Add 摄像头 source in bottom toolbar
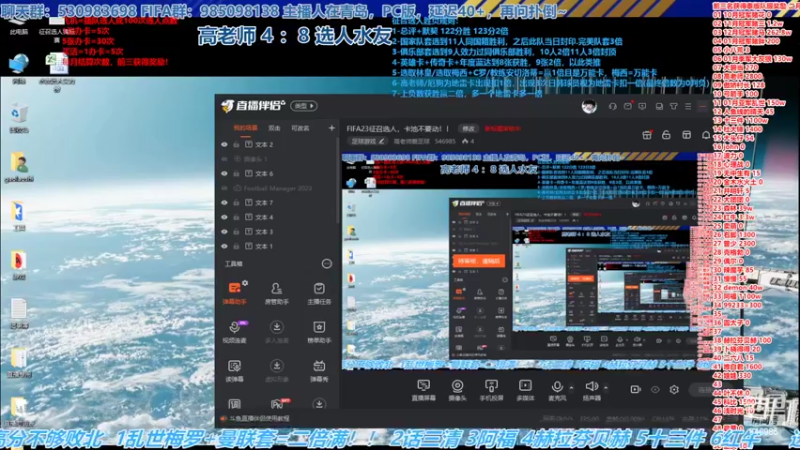The width and height of the screenshot is (800, 450). 457,390
